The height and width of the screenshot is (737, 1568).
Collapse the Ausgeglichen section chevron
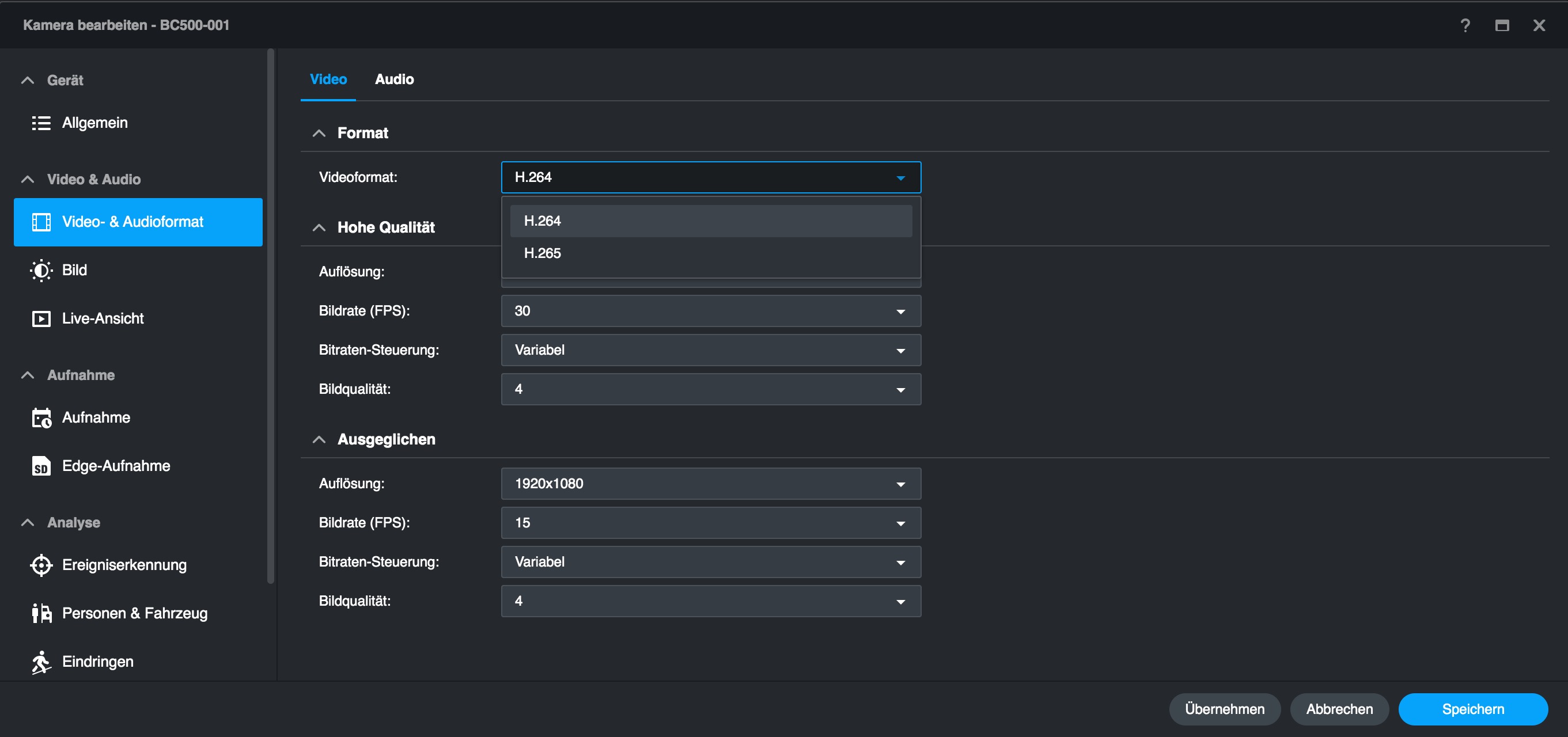tap(319, 439)
